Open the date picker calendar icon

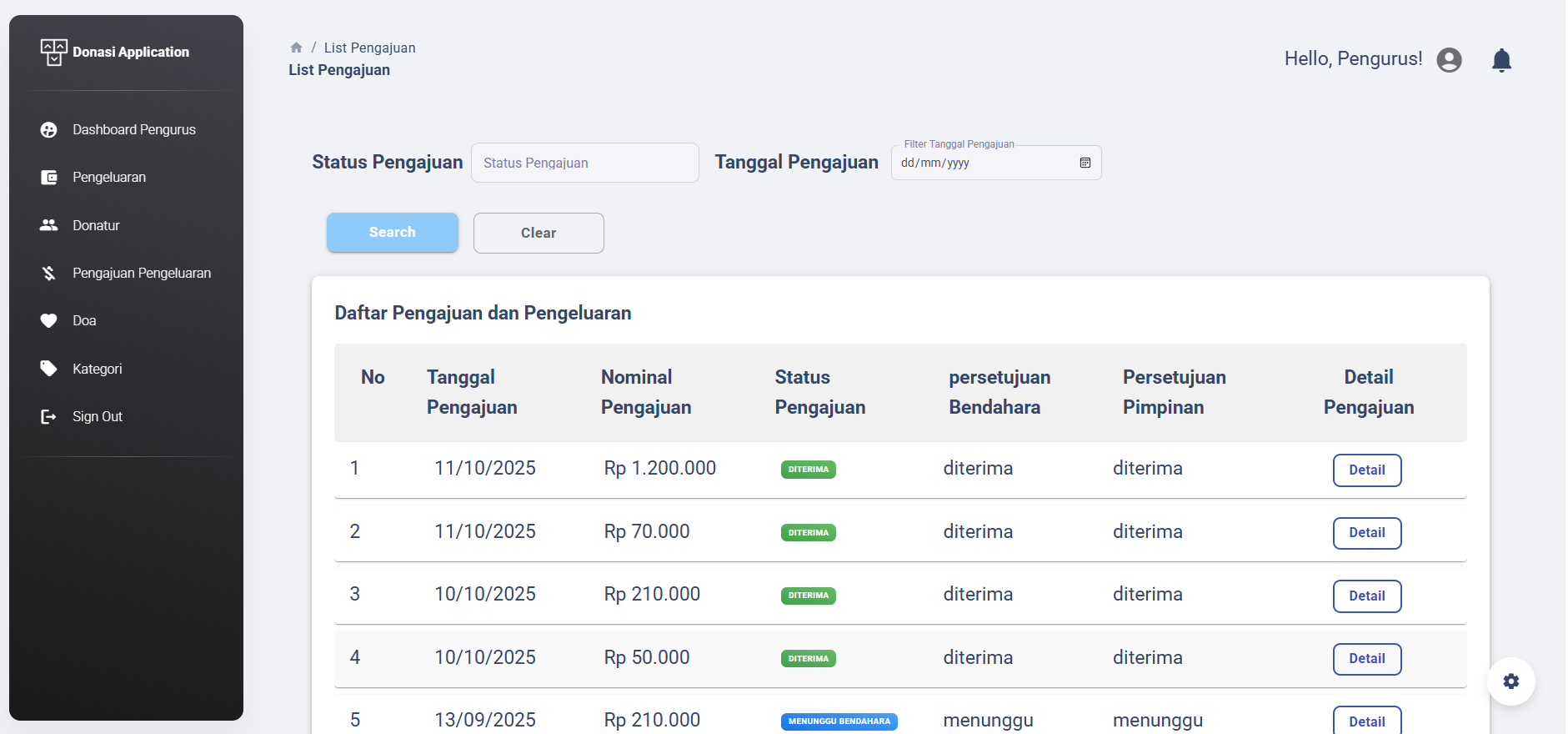coord(1085,163)
